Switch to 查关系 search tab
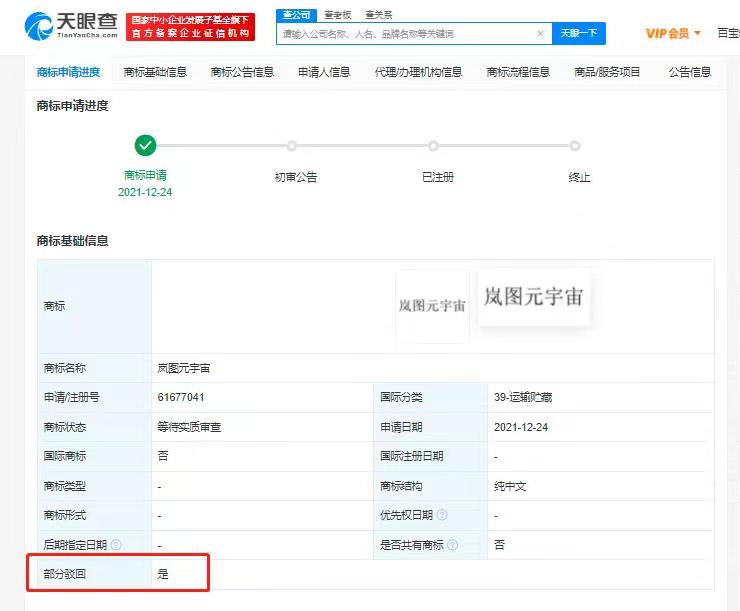The height and width of the screenshot is (611, 740). click(378, 15)
